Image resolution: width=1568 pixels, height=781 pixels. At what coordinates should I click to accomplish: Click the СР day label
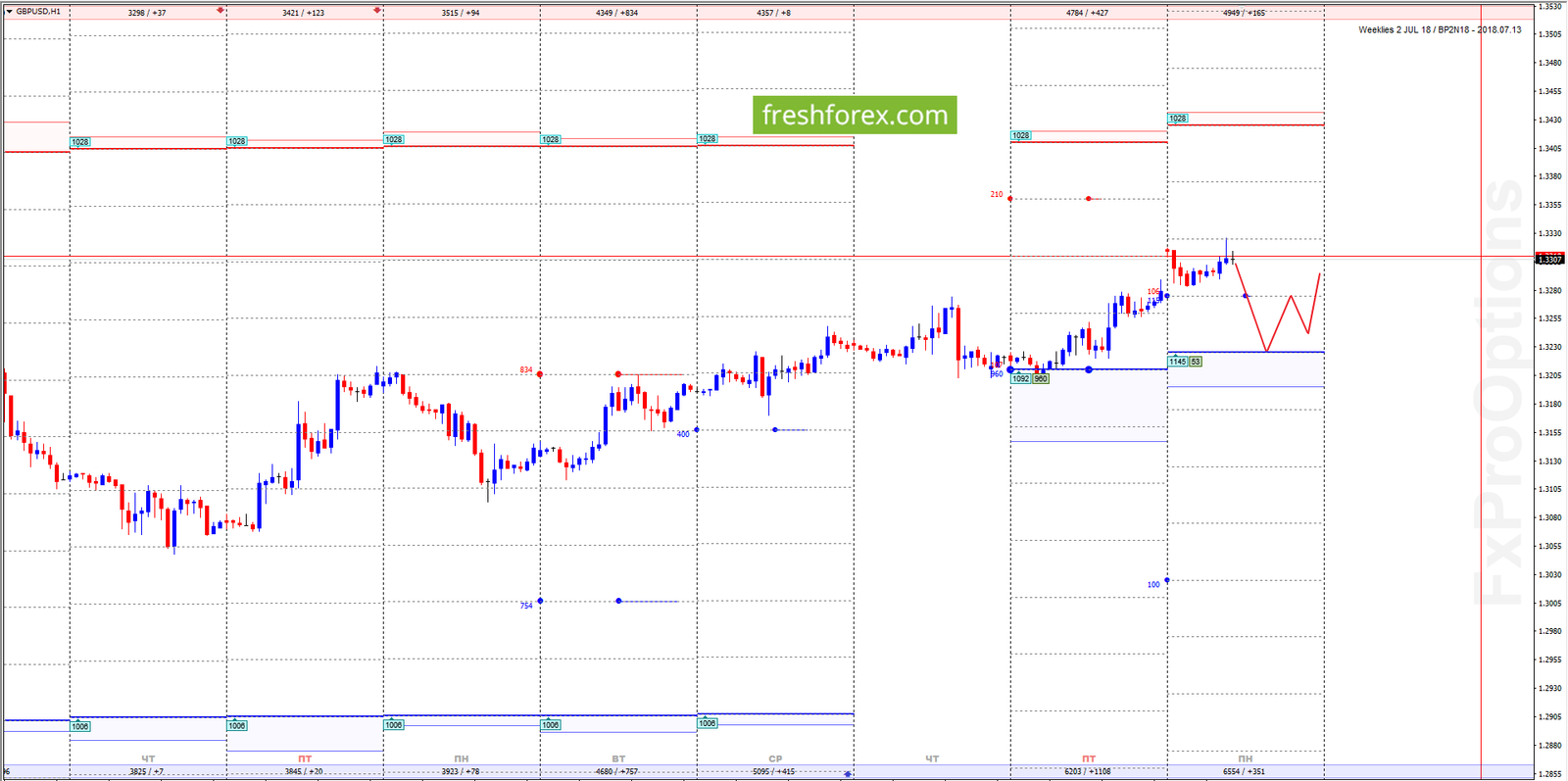point(775,758)
